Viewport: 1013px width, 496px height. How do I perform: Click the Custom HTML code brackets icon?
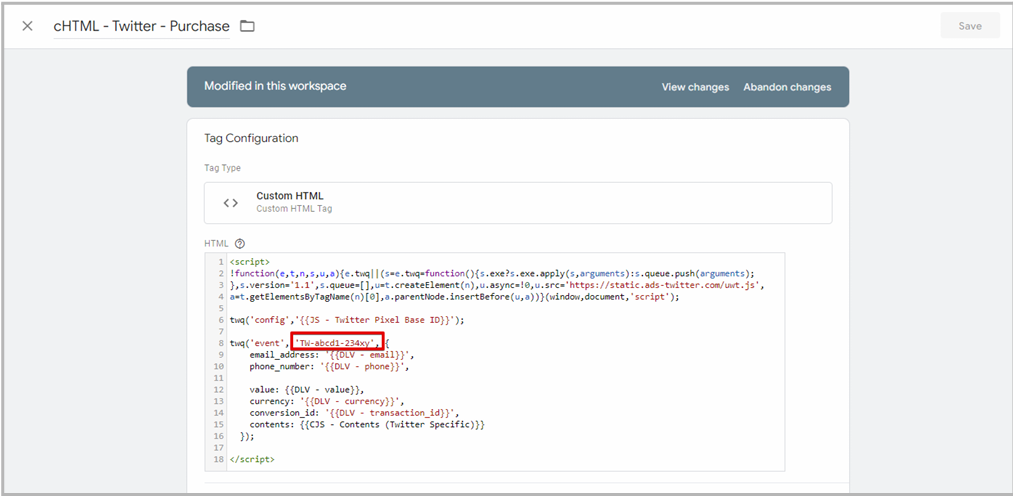(x=231, y=203)
